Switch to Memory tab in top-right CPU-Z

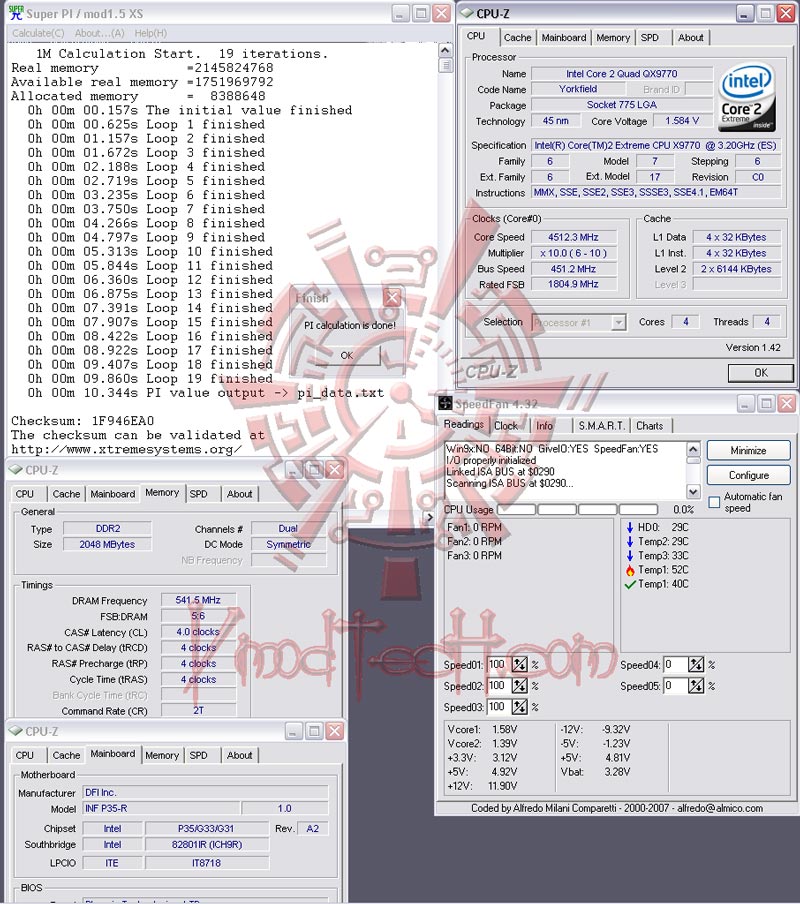pos(613,37)
